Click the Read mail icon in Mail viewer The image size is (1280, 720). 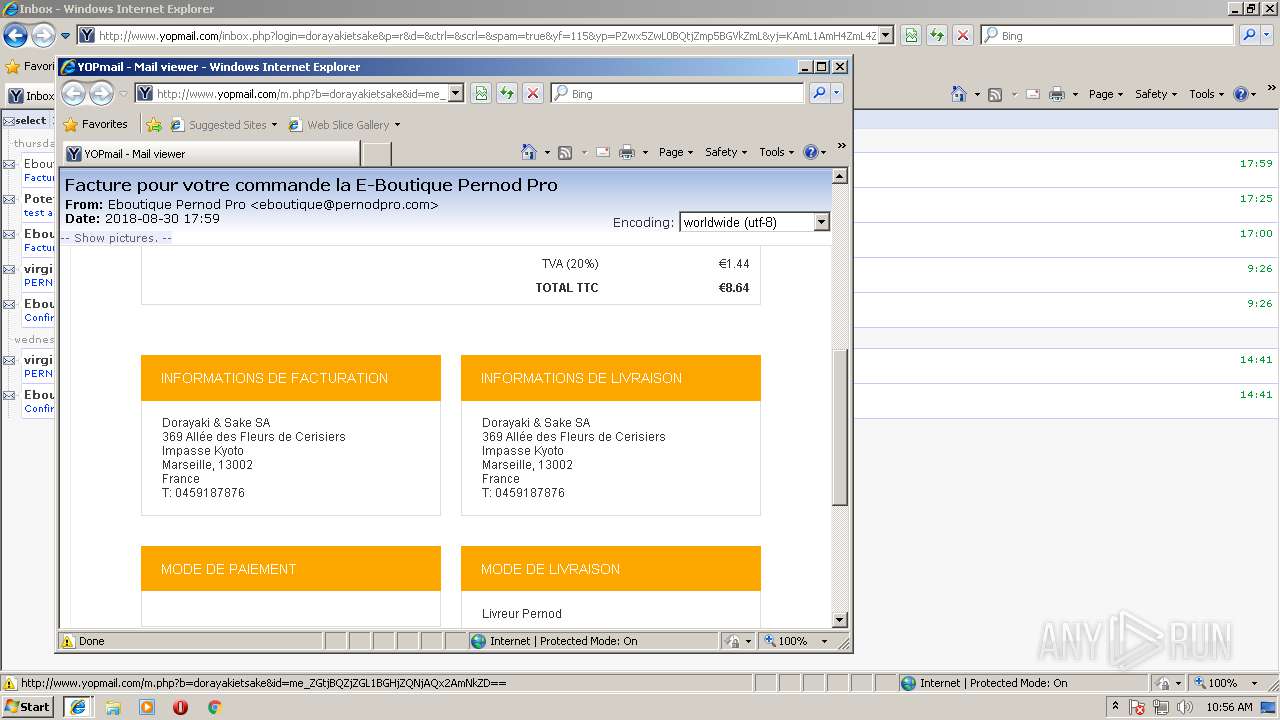(603, 152)
